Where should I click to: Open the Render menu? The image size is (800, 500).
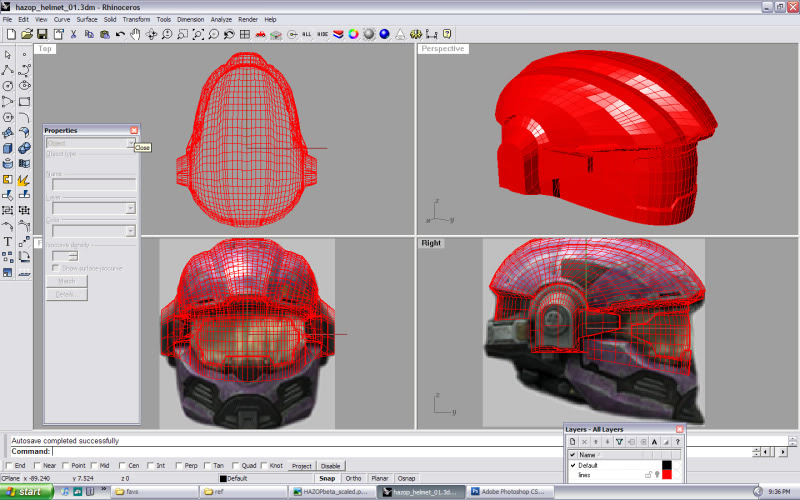tap(248, 19)
